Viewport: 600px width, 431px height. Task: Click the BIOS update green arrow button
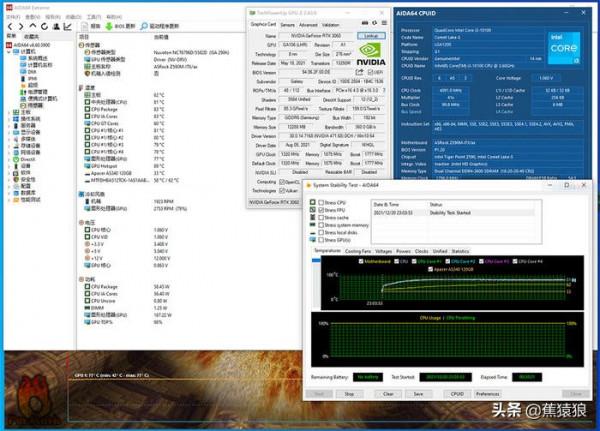(x=120, y=26)
